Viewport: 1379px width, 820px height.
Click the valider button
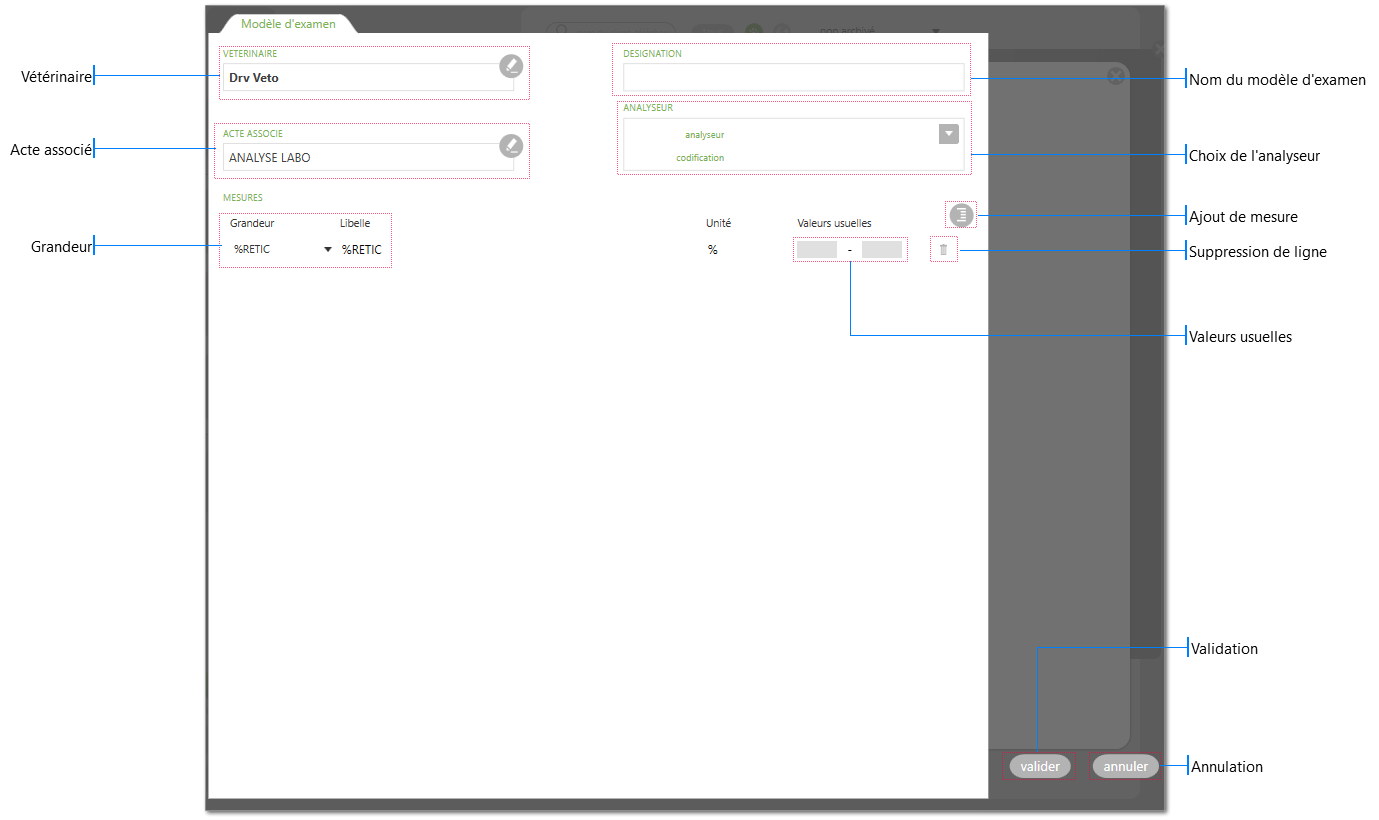pos(1040,766)
